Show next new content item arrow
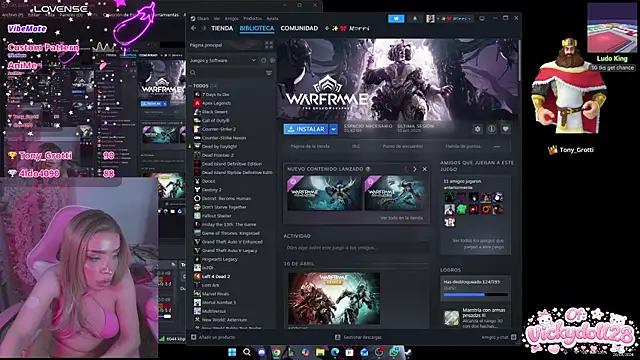 coord(415,169)
